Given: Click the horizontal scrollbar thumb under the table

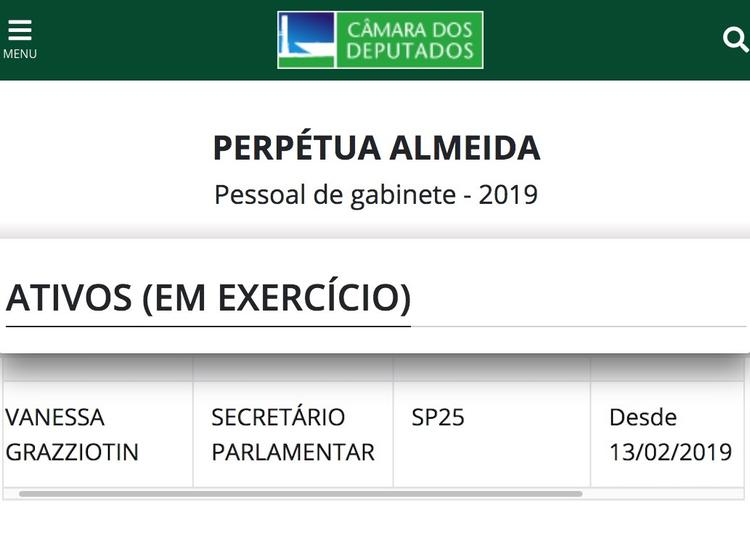Looking at the screenshot, I should point(300,493).
